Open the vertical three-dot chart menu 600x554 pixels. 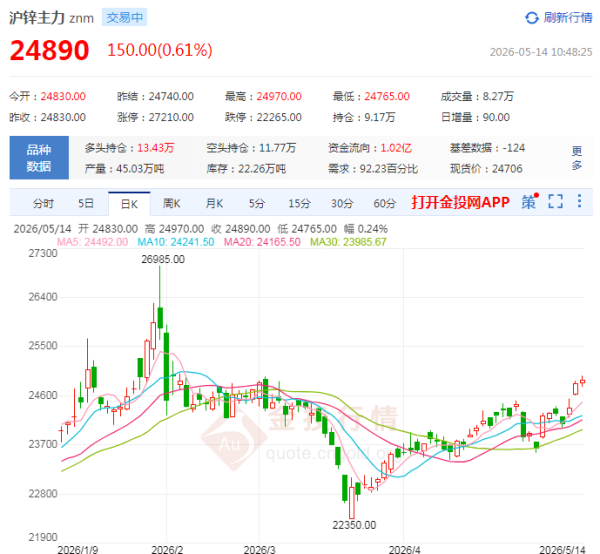tap(579, 201)
